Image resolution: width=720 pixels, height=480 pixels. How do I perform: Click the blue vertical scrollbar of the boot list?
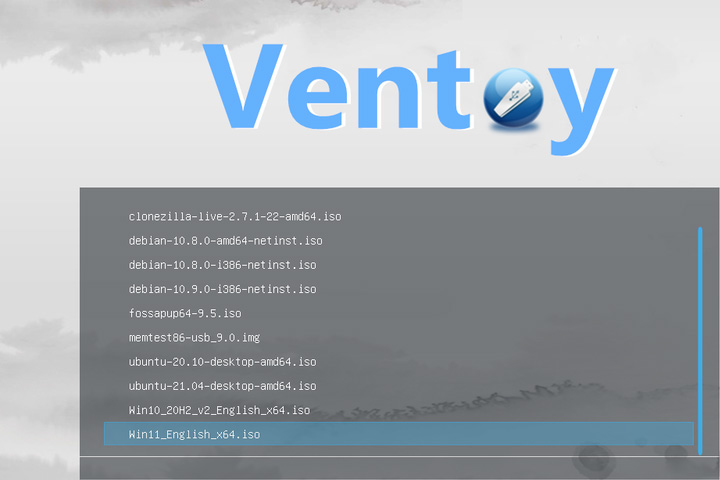pos(700,341)
